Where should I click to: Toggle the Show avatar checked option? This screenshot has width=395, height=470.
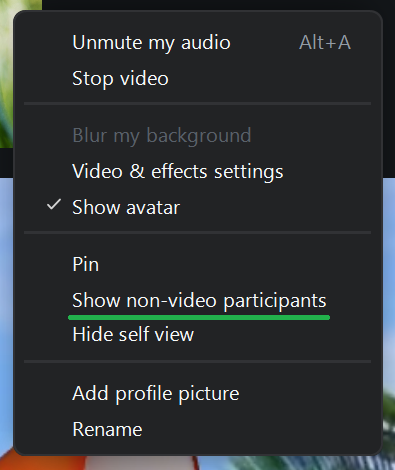click(x=198, y=207)
